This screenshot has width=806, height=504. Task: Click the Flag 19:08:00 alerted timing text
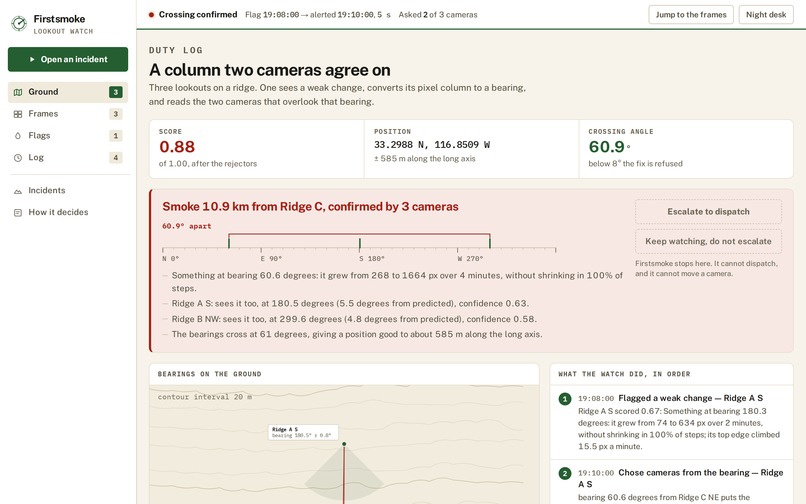317,15
